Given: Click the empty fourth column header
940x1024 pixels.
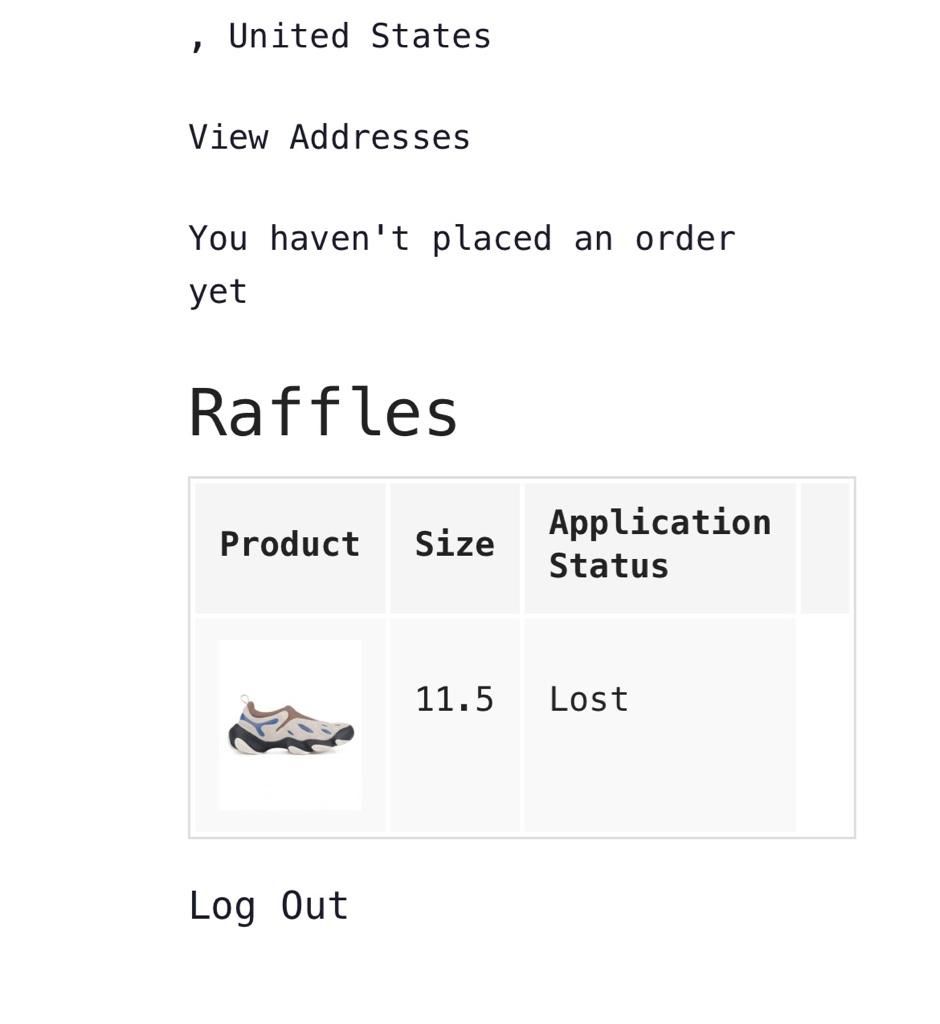Looking at the screenshot, I should (x=824, y=547).
